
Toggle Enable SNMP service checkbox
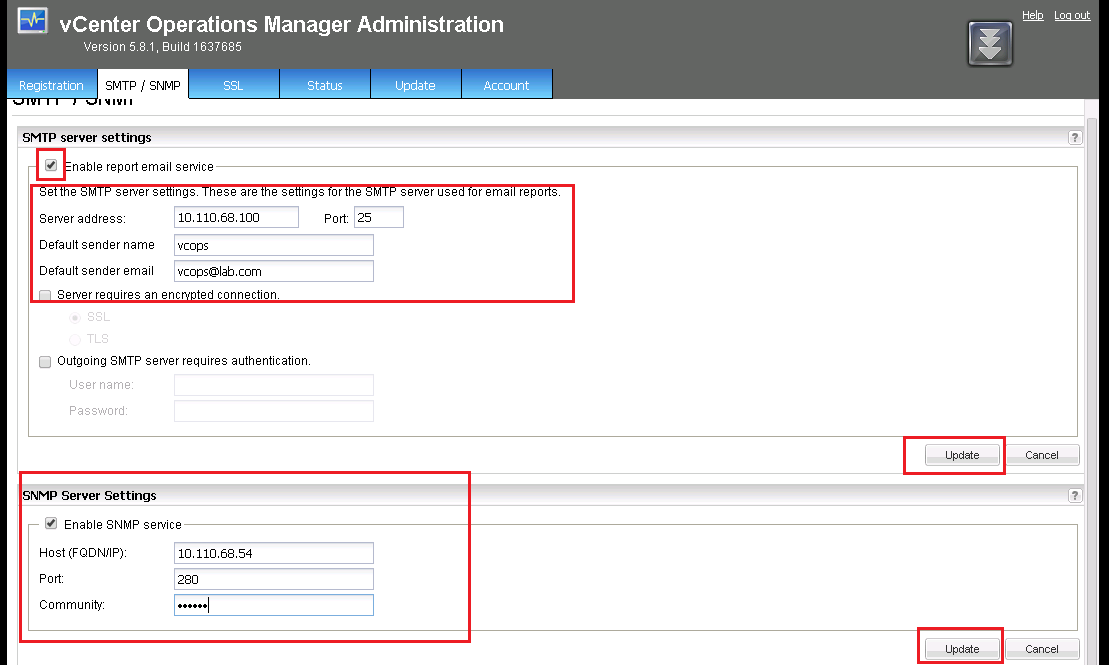[x=51, y=523]
